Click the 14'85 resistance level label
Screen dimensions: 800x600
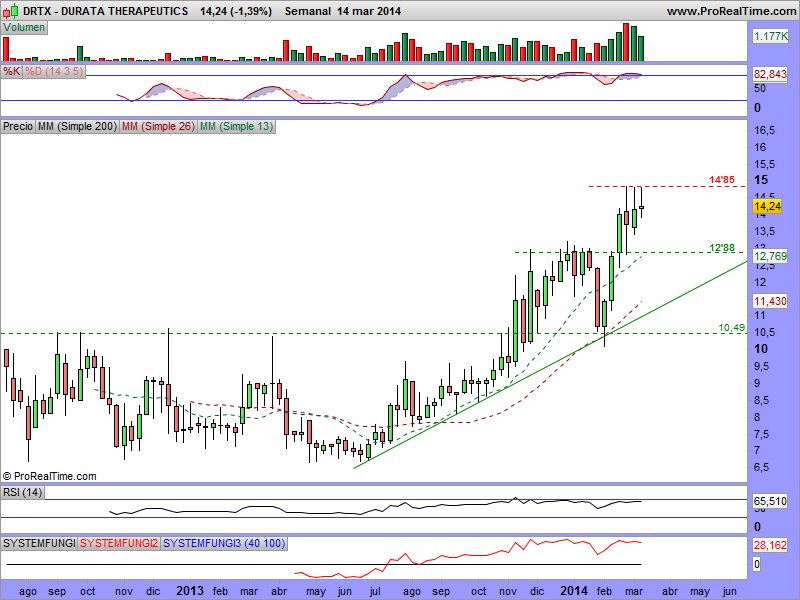722,180
